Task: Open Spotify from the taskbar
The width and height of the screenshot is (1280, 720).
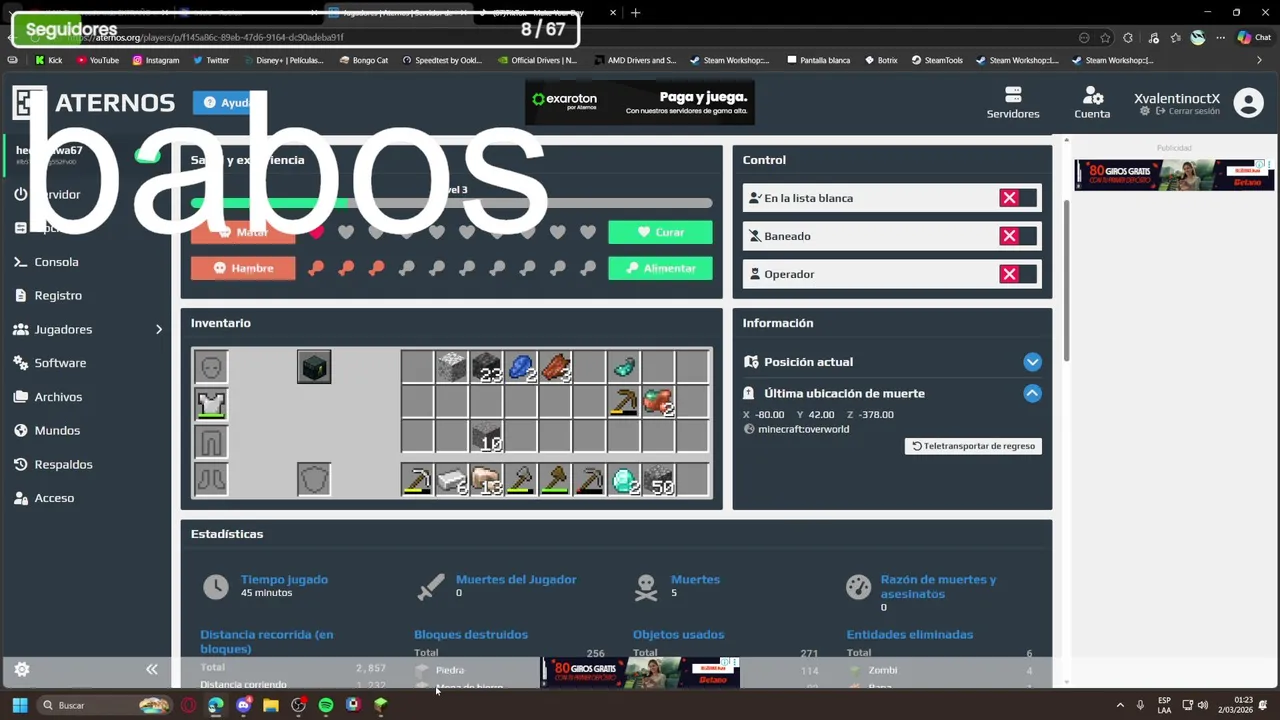Action: (326, 705)
